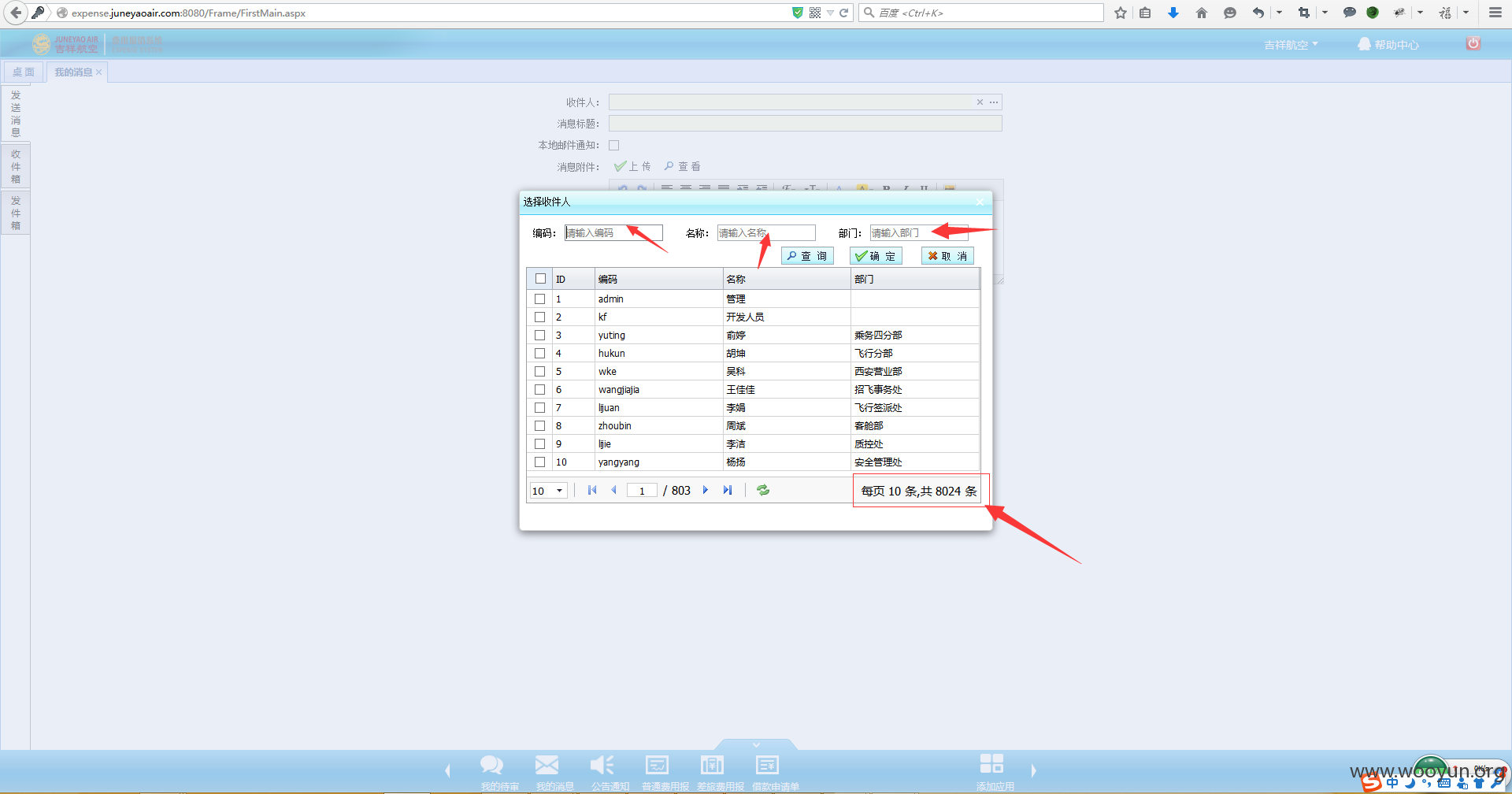Open the 我的待审 dock icon
The width and height of the screenshot is (1512, 794).
pos(492,765)
